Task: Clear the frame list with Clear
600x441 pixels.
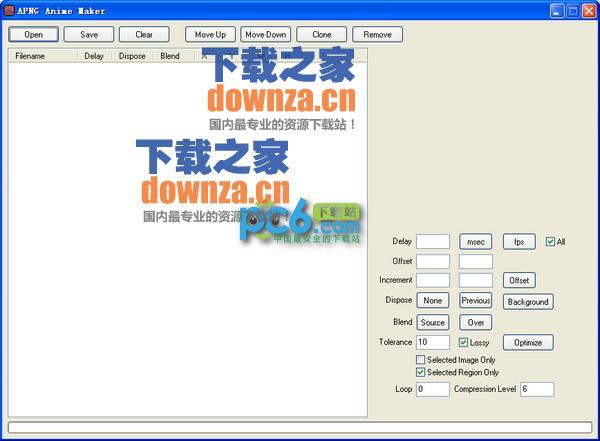Action: point(144,34)
